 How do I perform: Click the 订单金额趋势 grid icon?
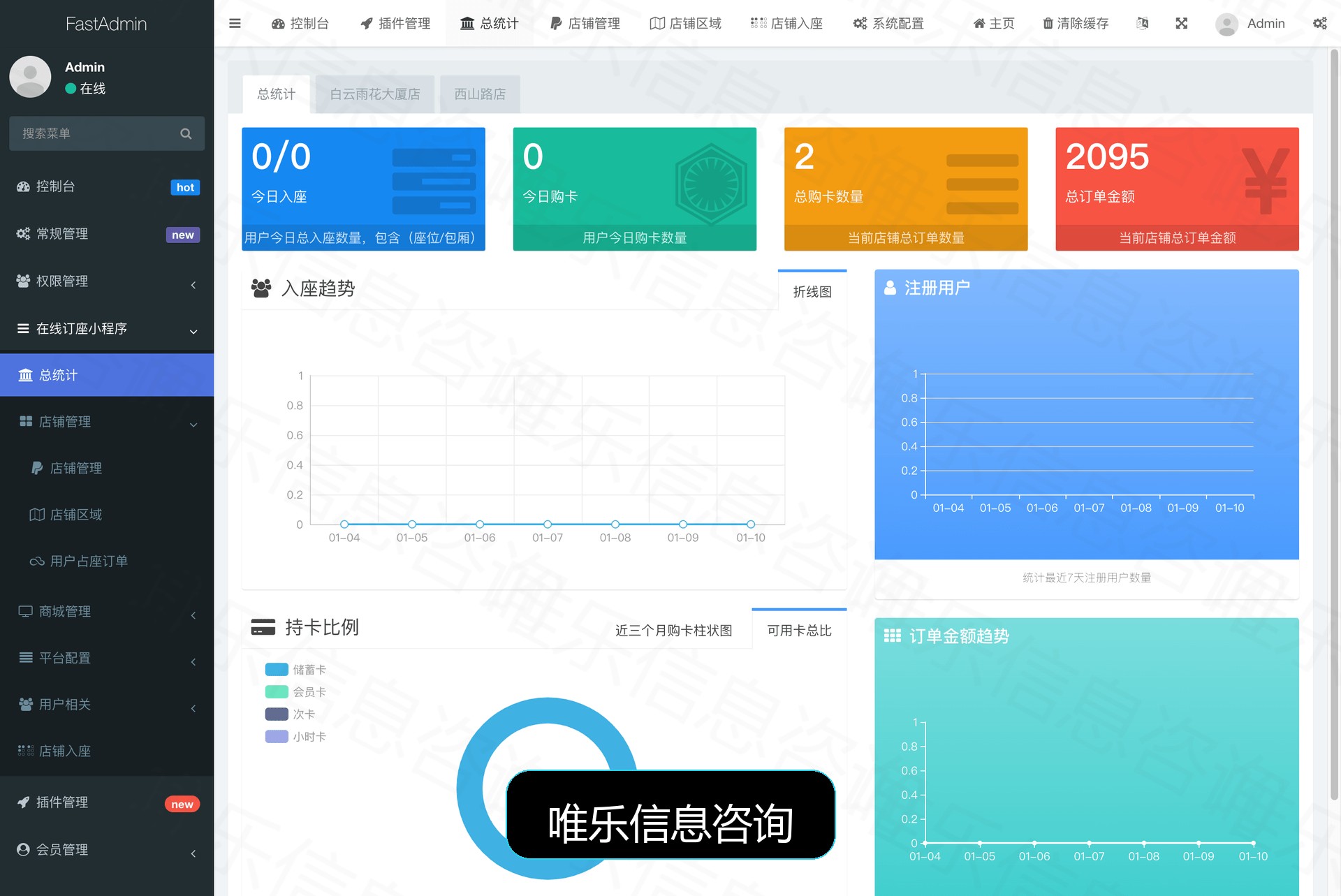pos(892,636)
